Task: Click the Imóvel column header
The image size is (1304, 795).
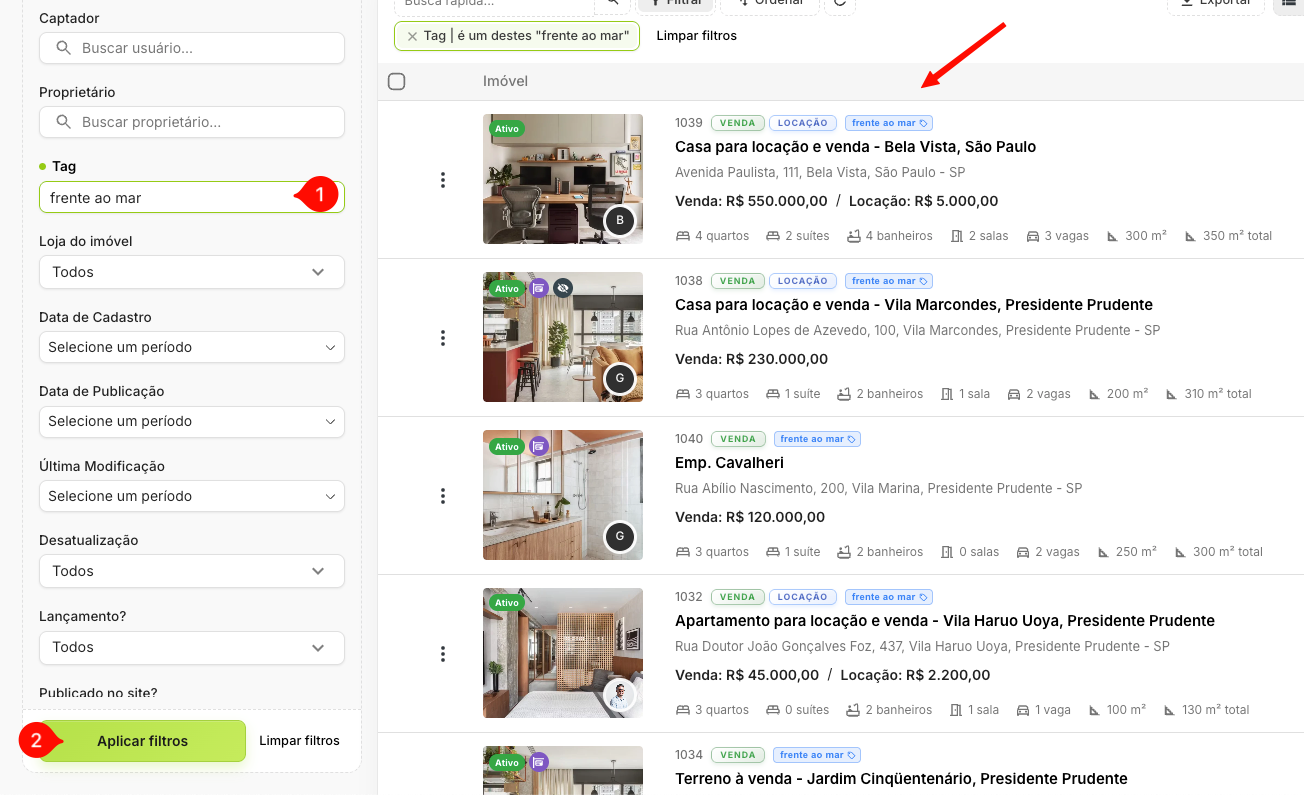Action: tap(505, 81)
